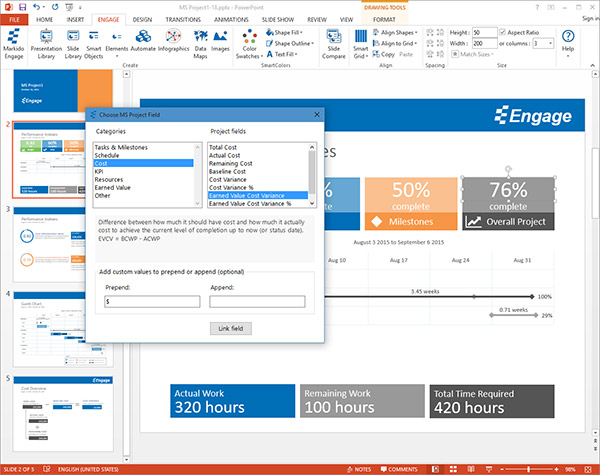Open the Slide Library
This screenshot has width=600, height=475.
pos(73,43)
